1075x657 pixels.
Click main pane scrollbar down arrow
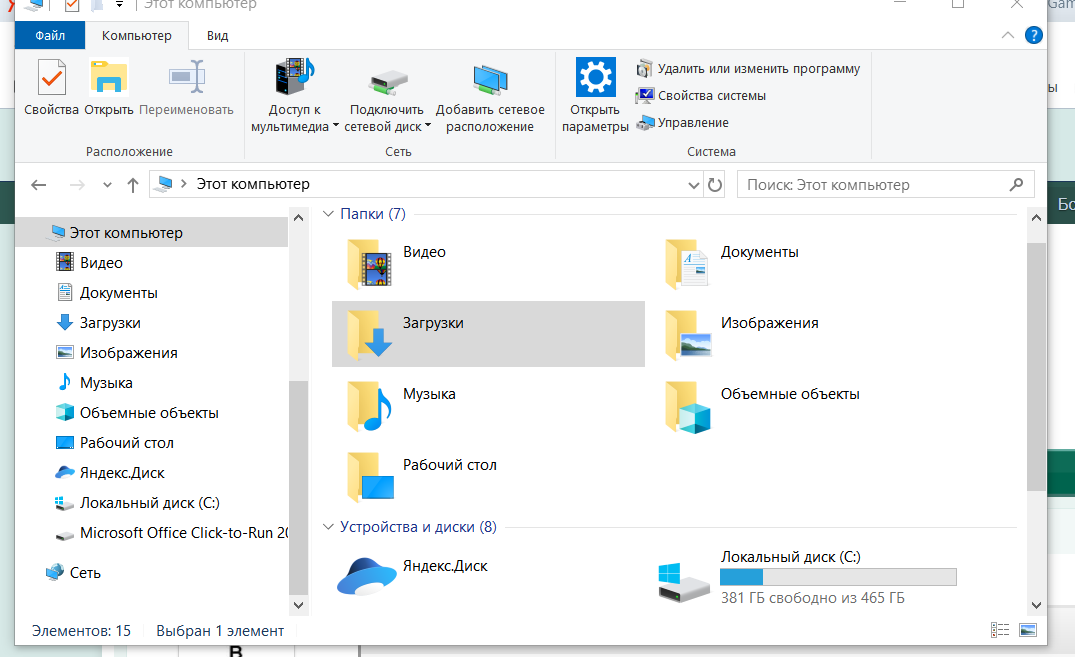point(1037,605)
